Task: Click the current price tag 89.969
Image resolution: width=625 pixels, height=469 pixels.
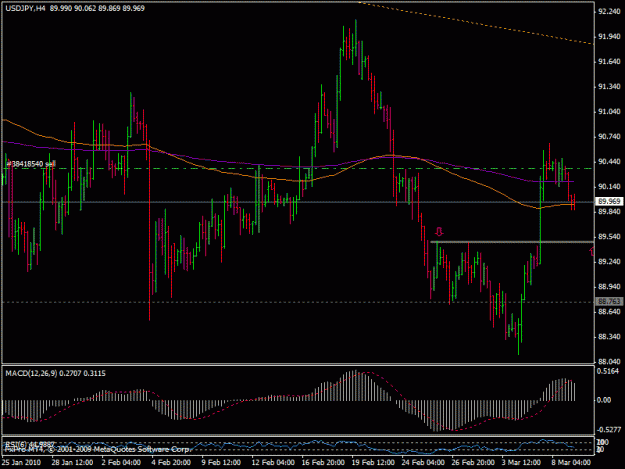Action: coord(609,202)
